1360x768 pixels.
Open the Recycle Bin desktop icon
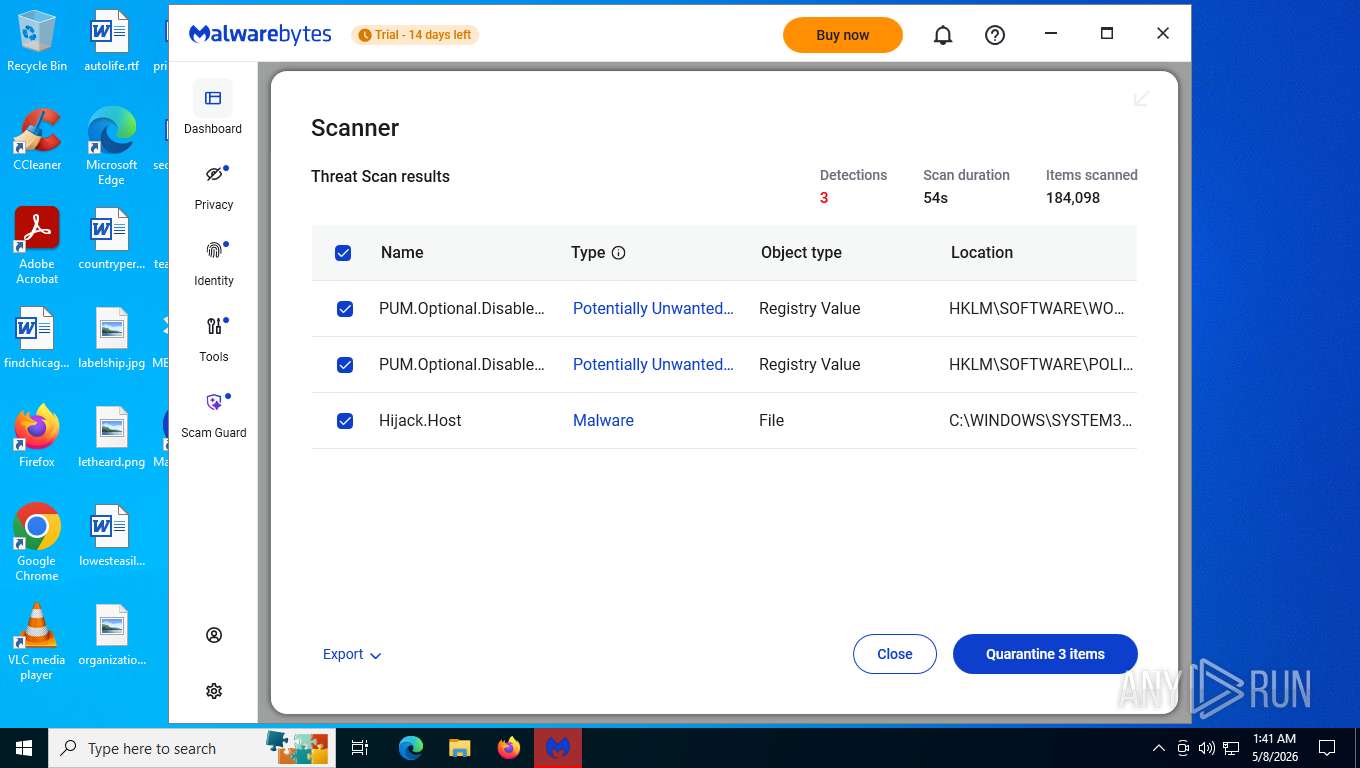37,41
